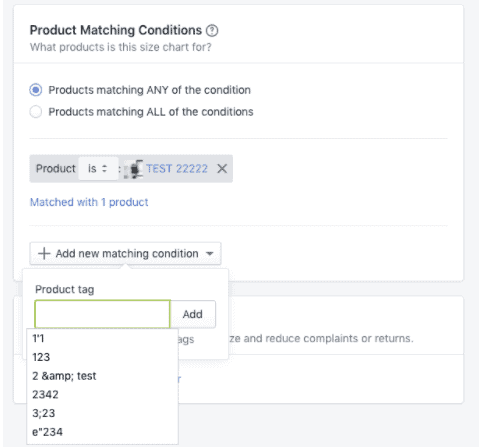The image size is (479, 447).
Task: Click the help question mark icon
Action: 212,31
